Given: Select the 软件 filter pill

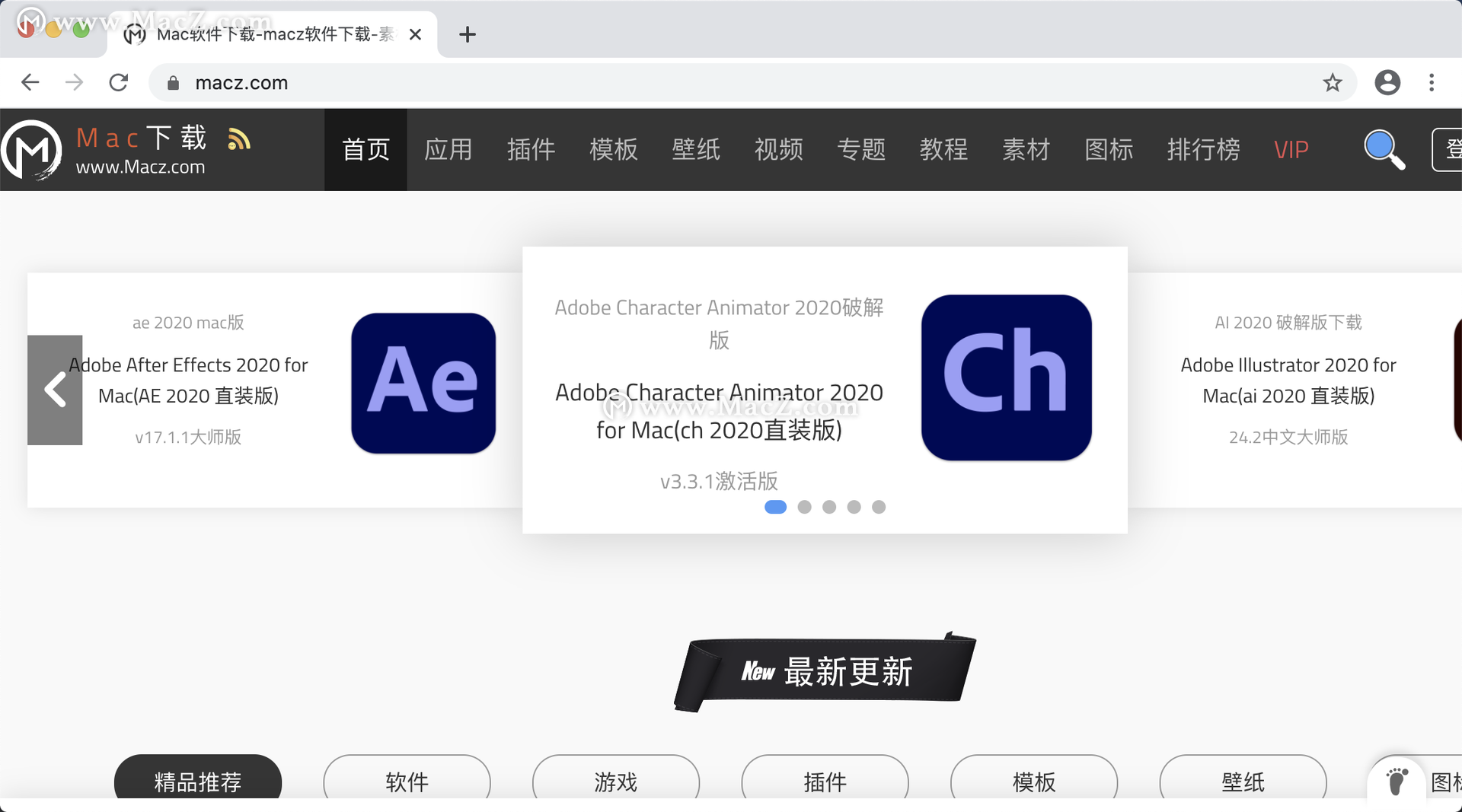Looking at the screenshot, I should coord(407,778).
